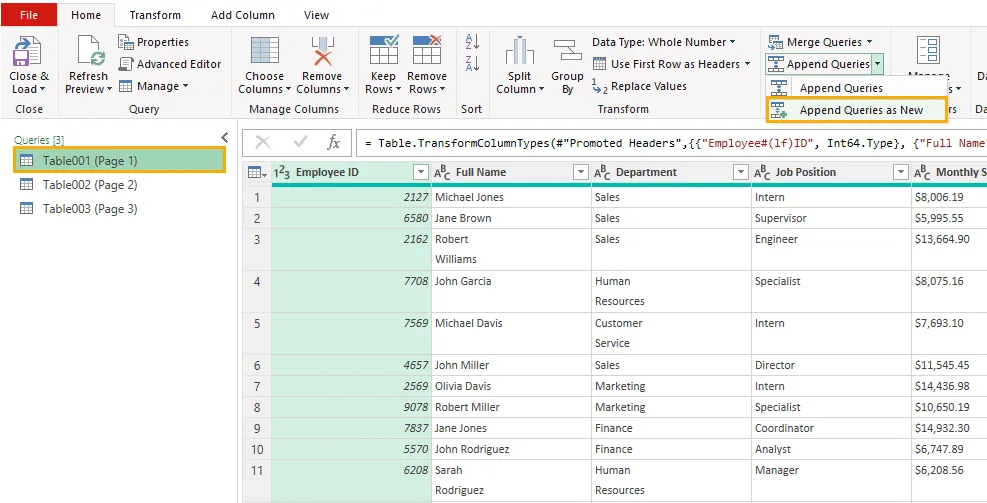Click the Remove Rows icon
Image resolution: width=987 pixels, height=503 pixels.
click(427, 50)
